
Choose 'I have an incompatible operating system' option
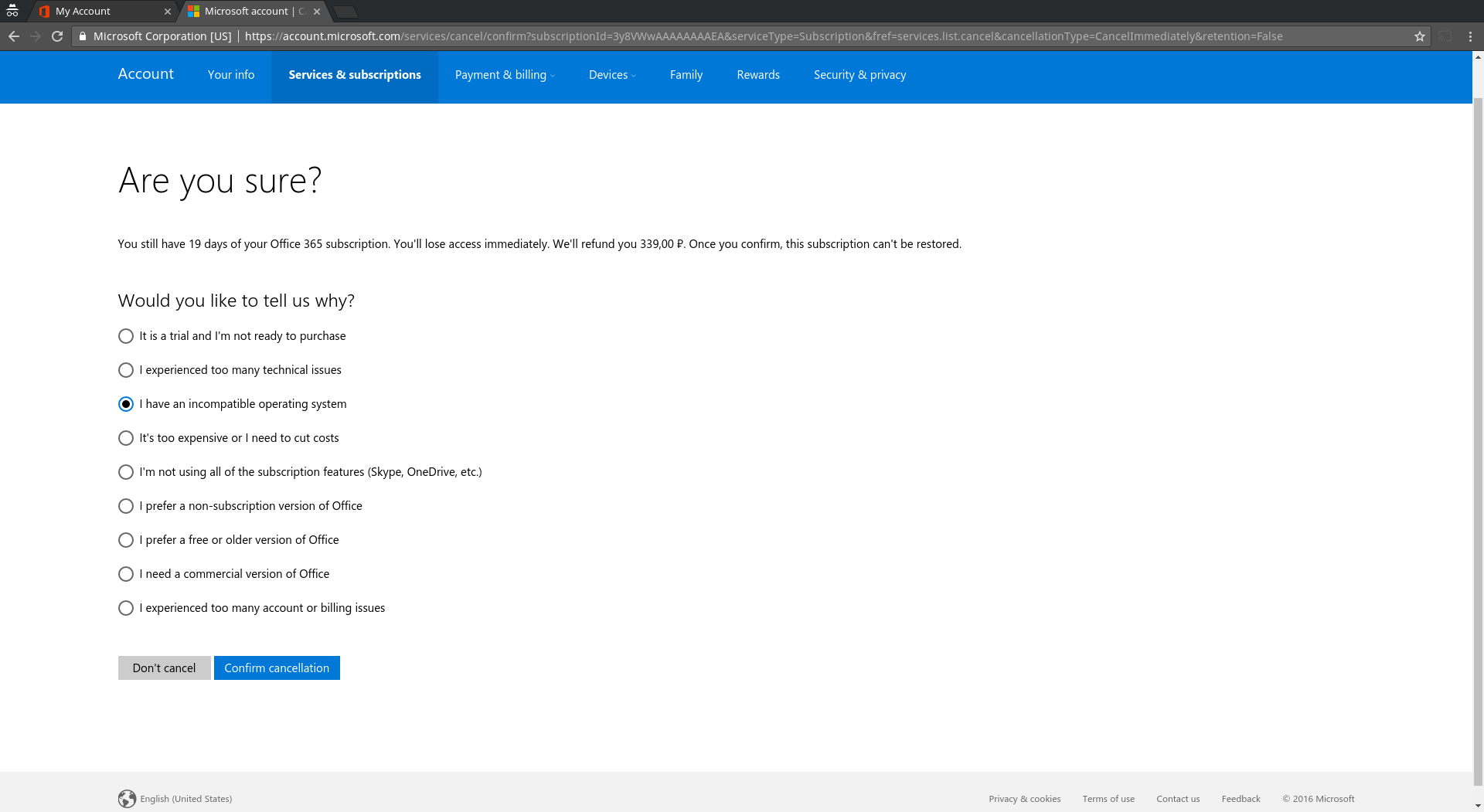pyautogui.click(x=125, y=404)
